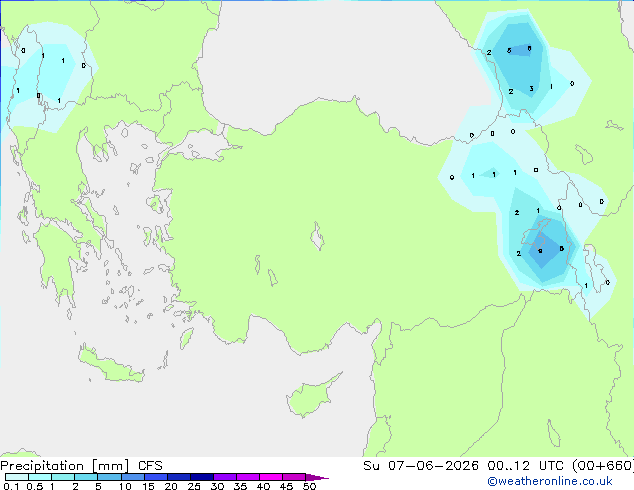Click the forecast date Su 07-06-2026
634x490 pixels.
click(x=421, y=466)
